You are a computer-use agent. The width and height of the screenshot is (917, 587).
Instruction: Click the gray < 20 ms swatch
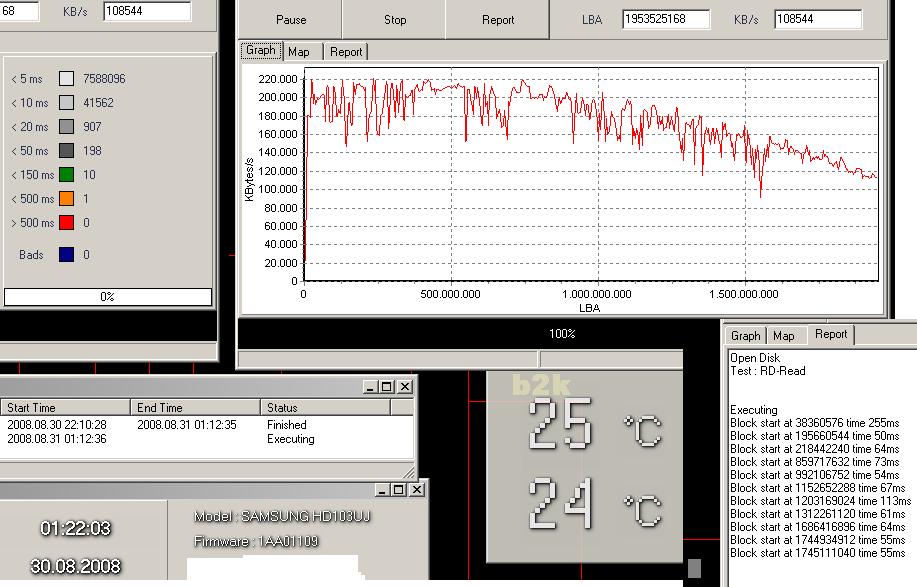point(67,126)
